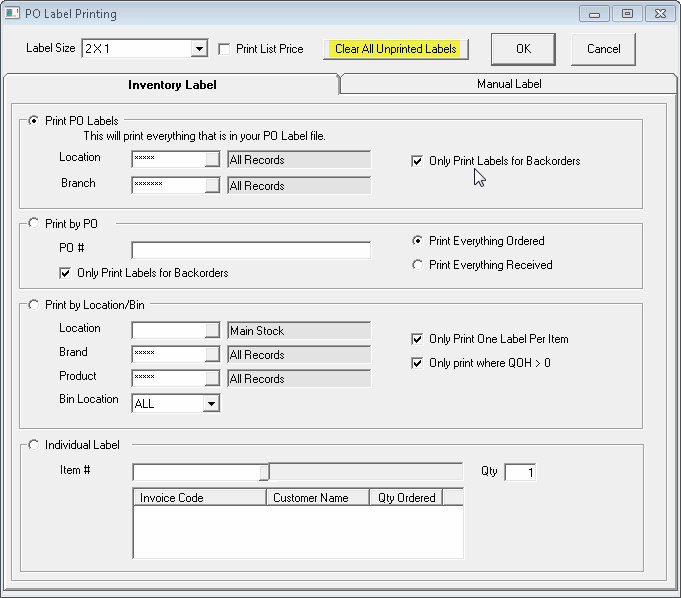
Task: Toggle Only Print One Label Per Item
Action: click(417, 339)
